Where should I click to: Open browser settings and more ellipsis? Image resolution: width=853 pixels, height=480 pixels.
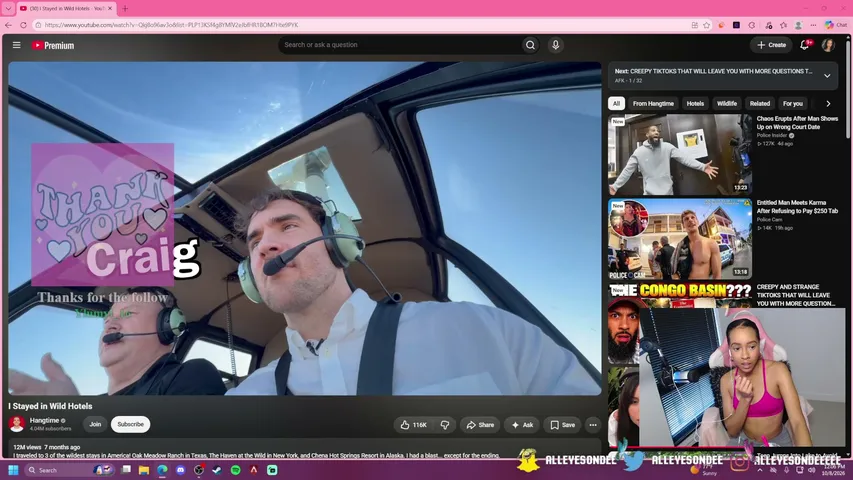coord(813,25)
